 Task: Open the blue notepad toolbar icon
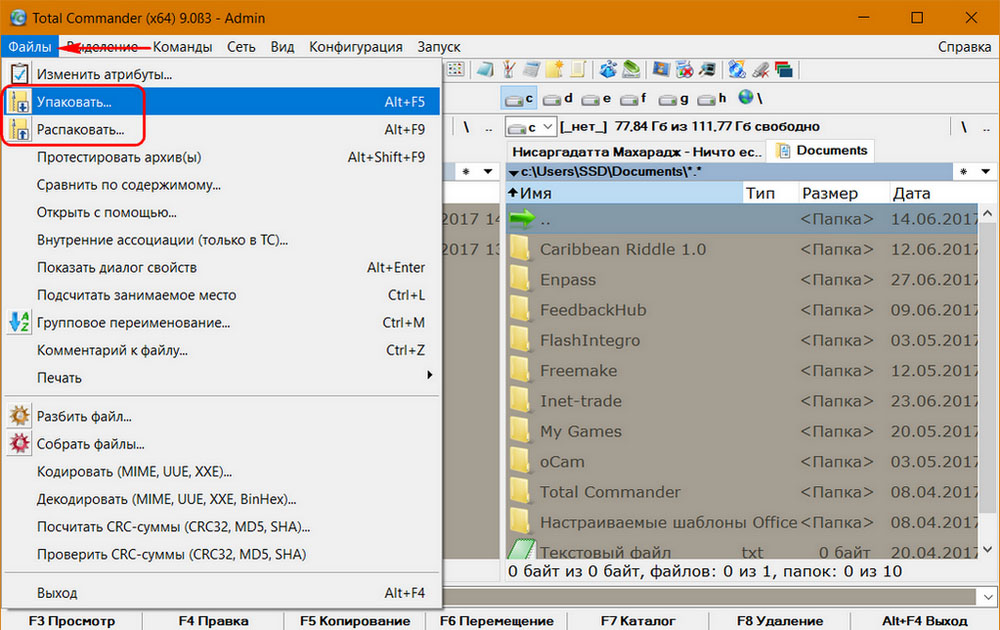pos(485,69)
